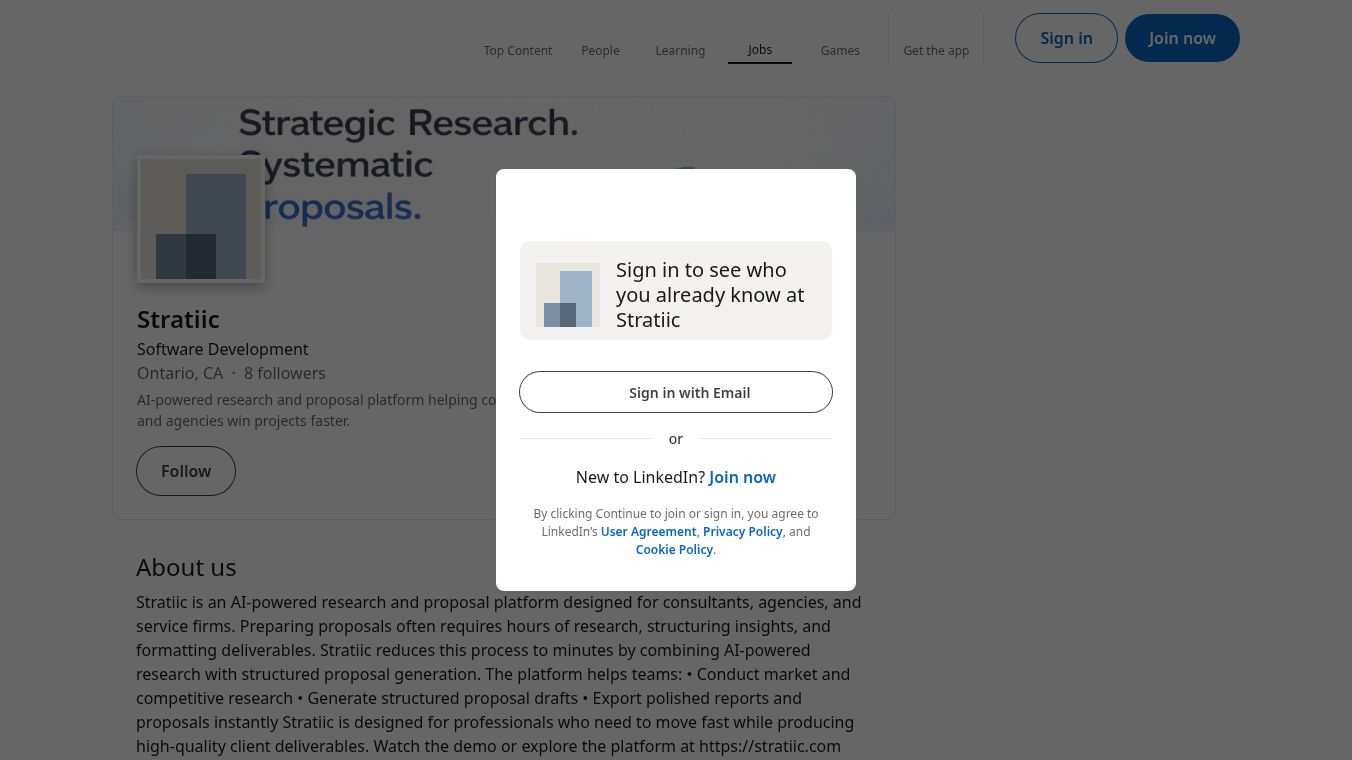Click the Ontario, CA location text

coord(180,373)
